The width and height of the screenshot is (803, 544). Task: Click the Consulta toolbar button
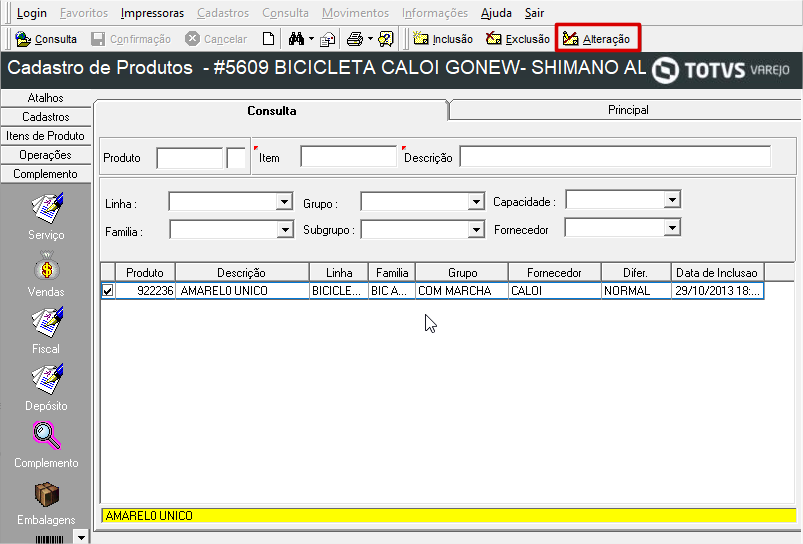coord(46,39)
